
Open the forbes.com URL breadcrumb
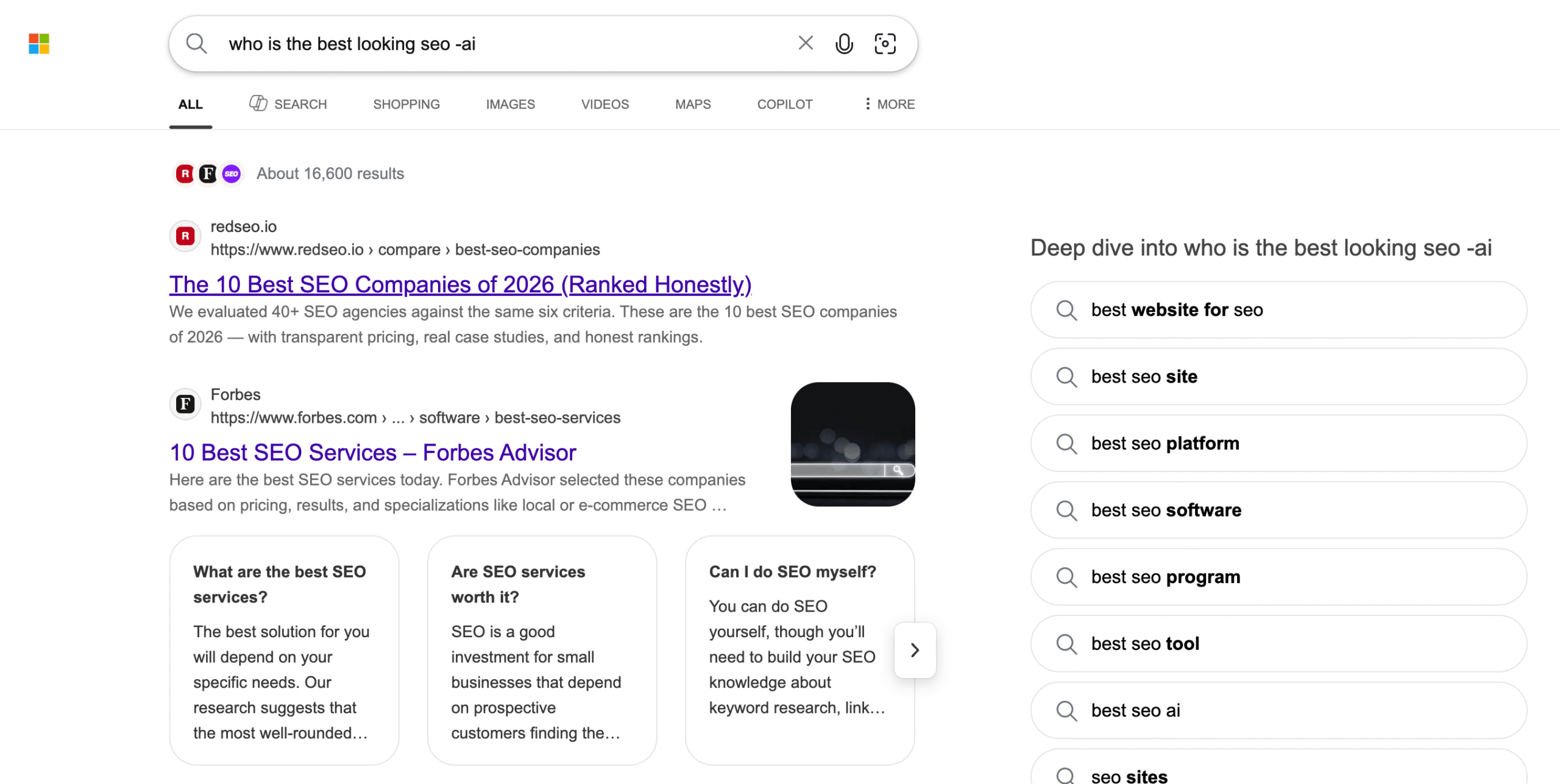click(416, 418)
